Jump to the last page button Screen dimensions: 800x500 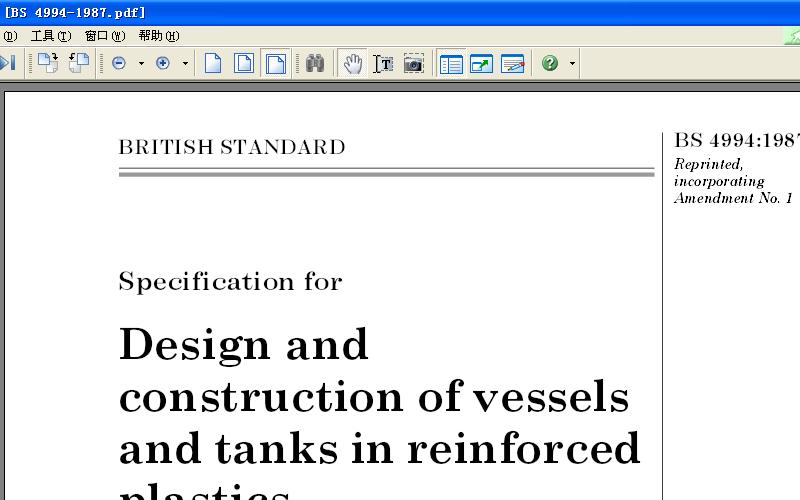point(8,63)
